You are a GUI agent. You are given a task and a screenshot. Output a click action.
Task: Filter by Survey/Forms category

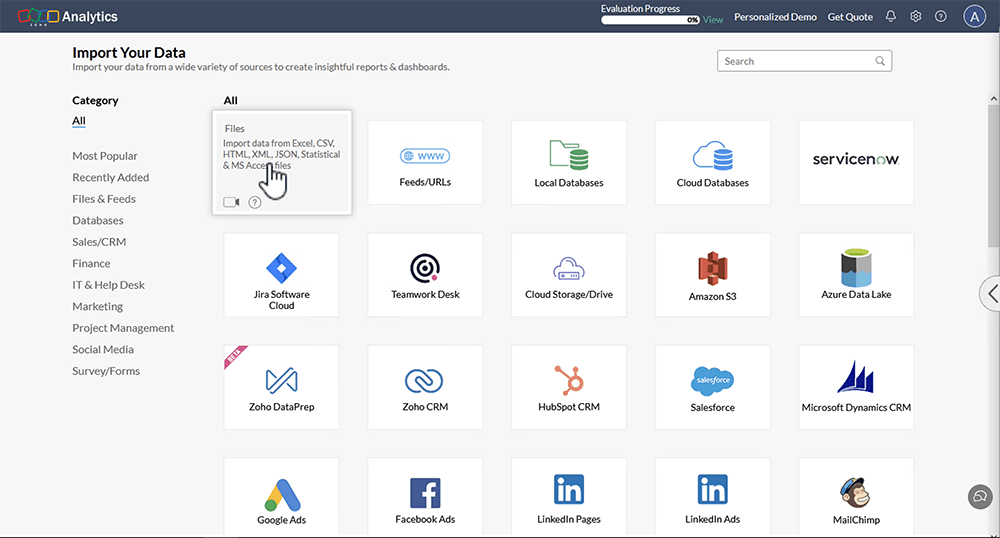coord(106,371)
